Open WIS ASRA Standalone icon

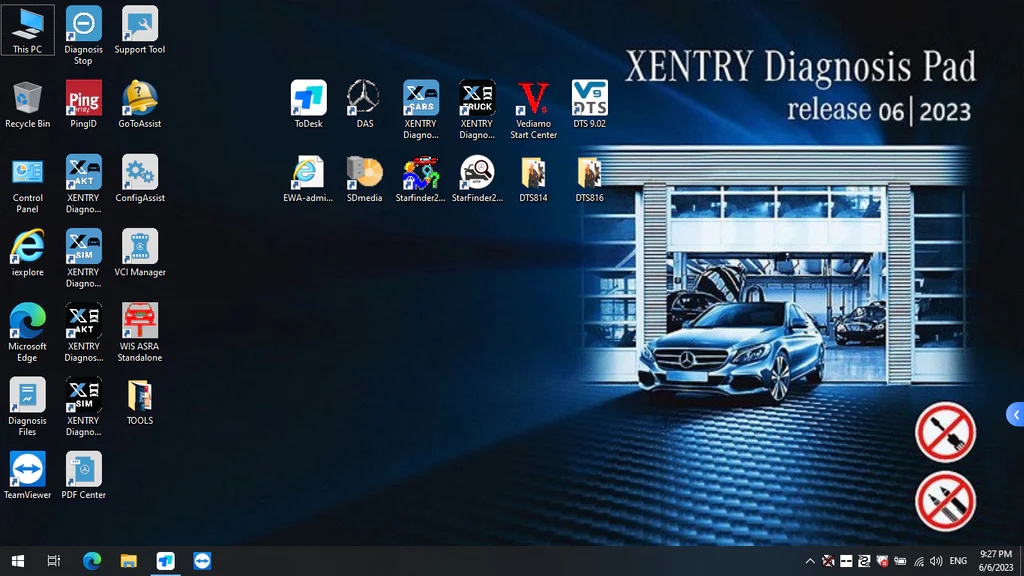pyautogui.click(x=140, y=321)
